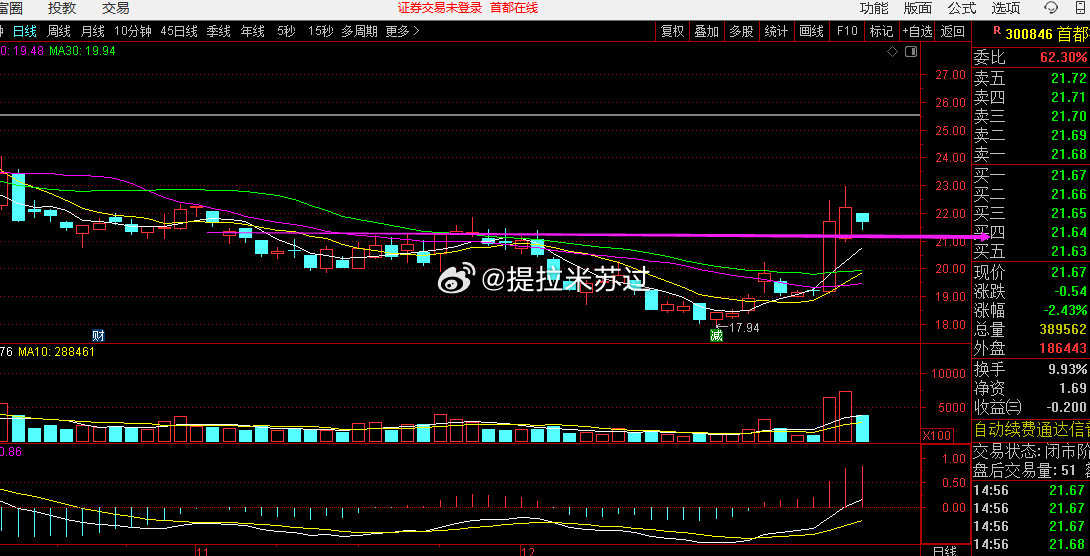Click the 换手 9.93% row
1090x556 pixels.
1031,369
